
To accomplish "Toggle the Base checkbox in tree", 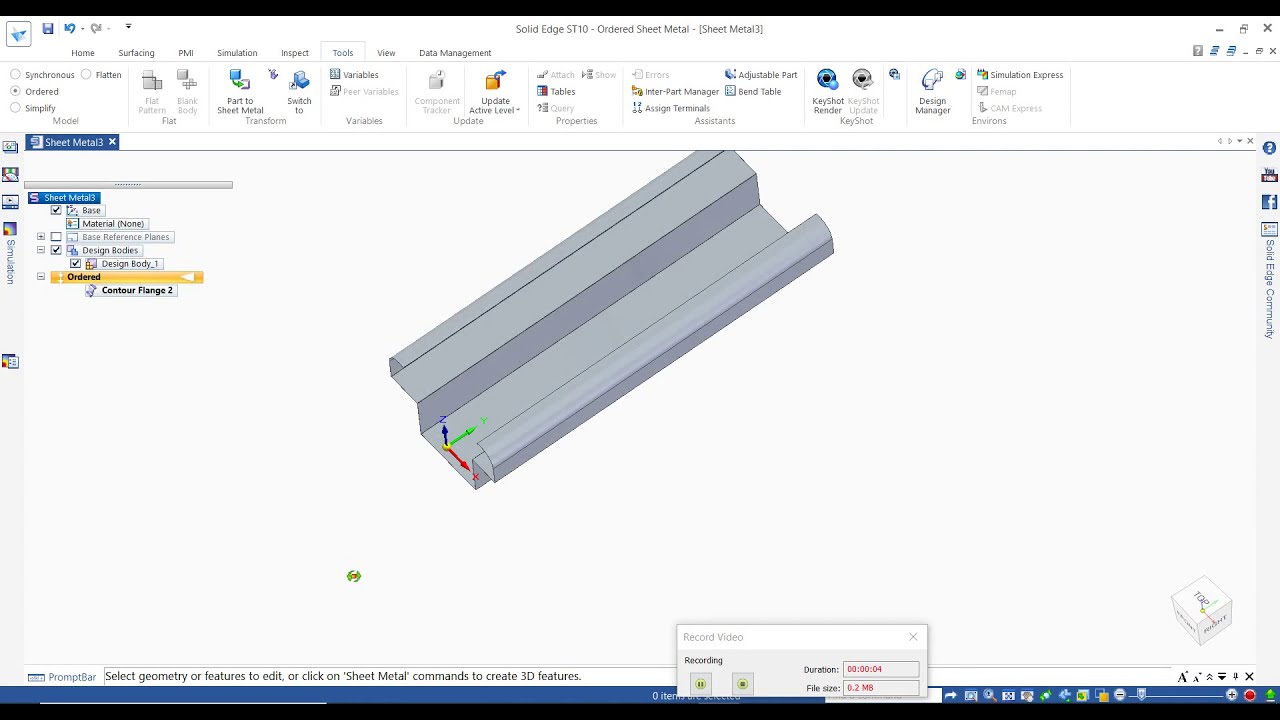I will pos(56,210).
